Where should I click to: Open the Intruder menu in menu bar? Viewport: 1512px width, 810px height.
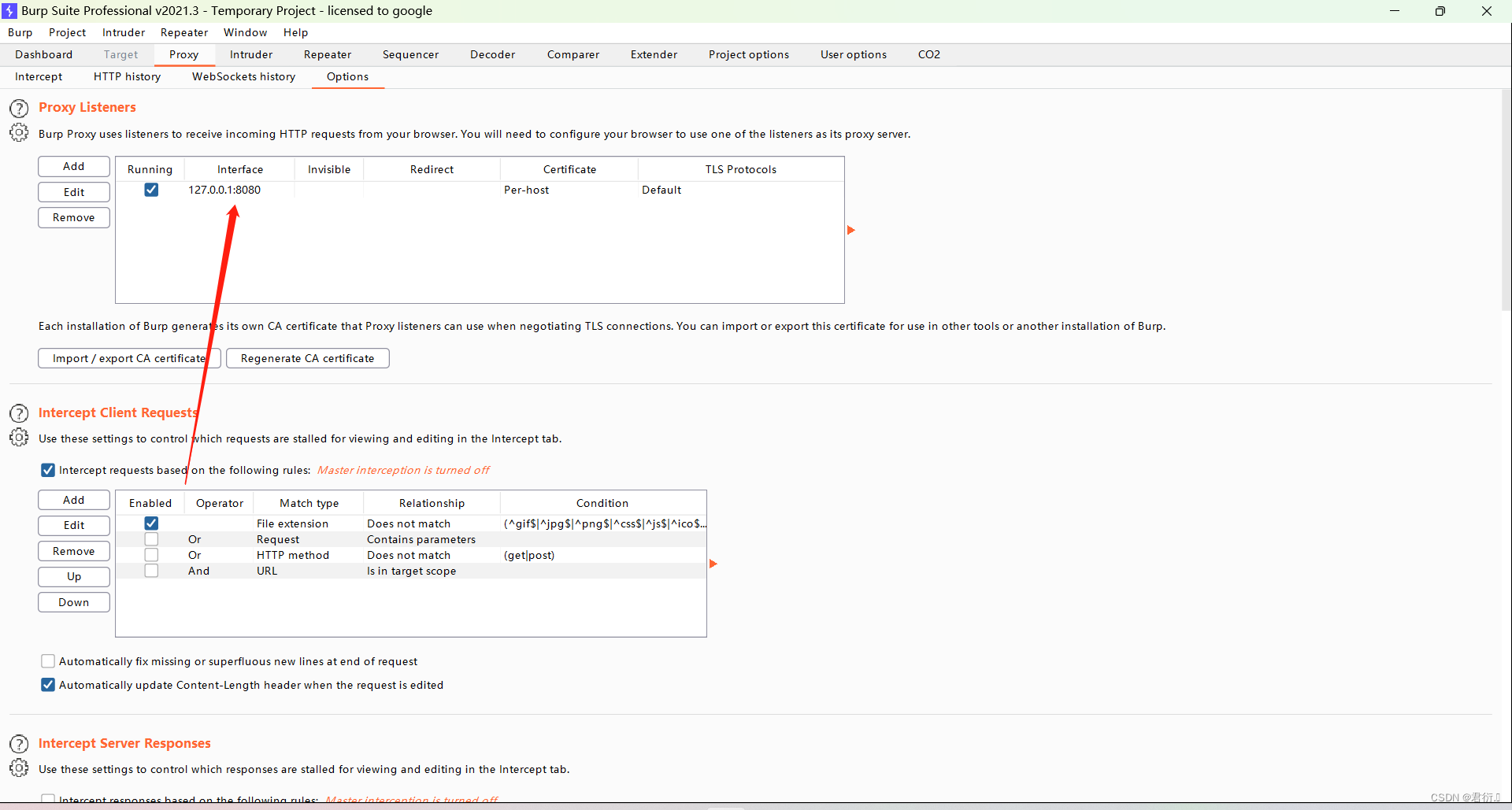124,32
